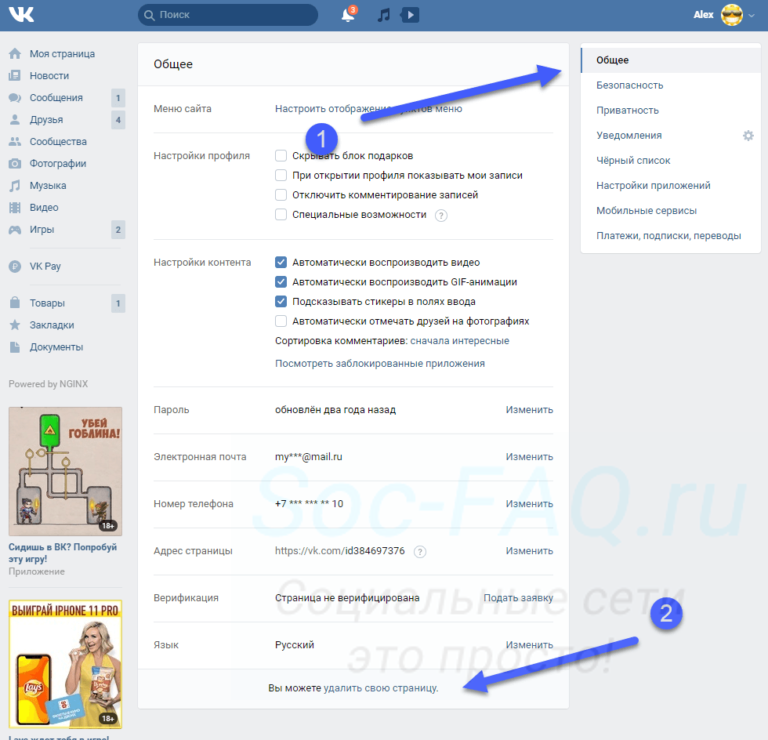Uncheck Автоматически воспроизводить видео

pos(281,263)
